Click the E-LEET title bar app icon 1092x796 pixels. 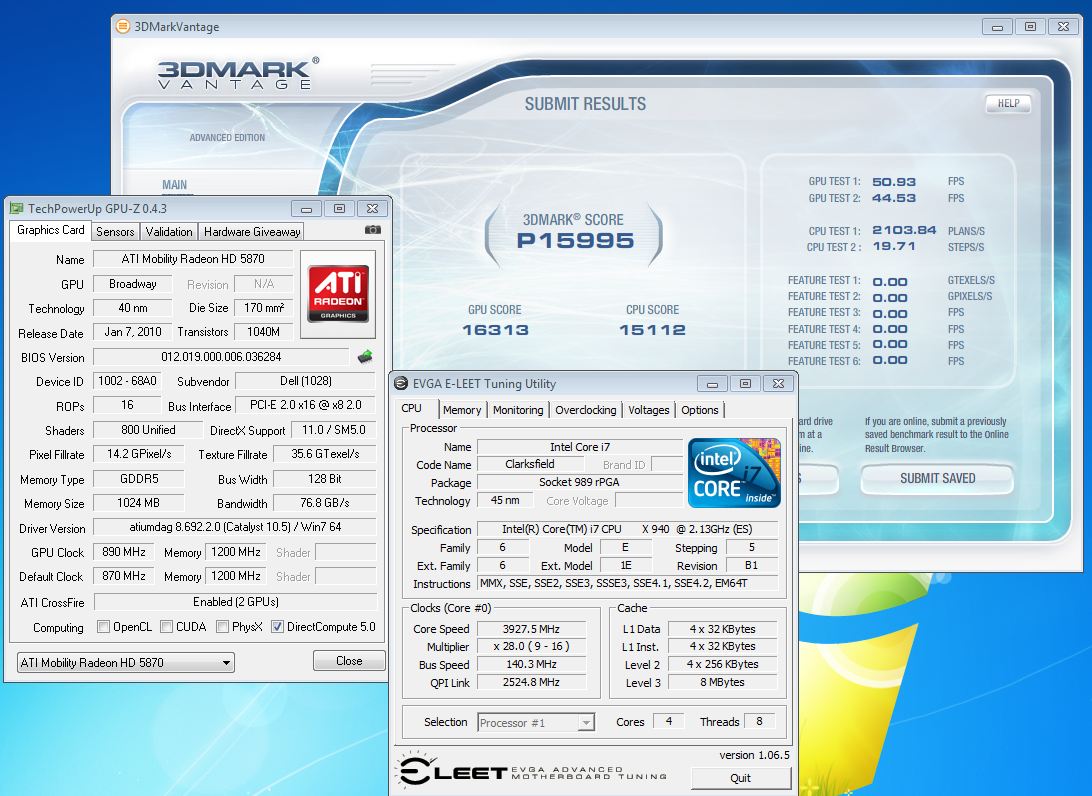401,383
